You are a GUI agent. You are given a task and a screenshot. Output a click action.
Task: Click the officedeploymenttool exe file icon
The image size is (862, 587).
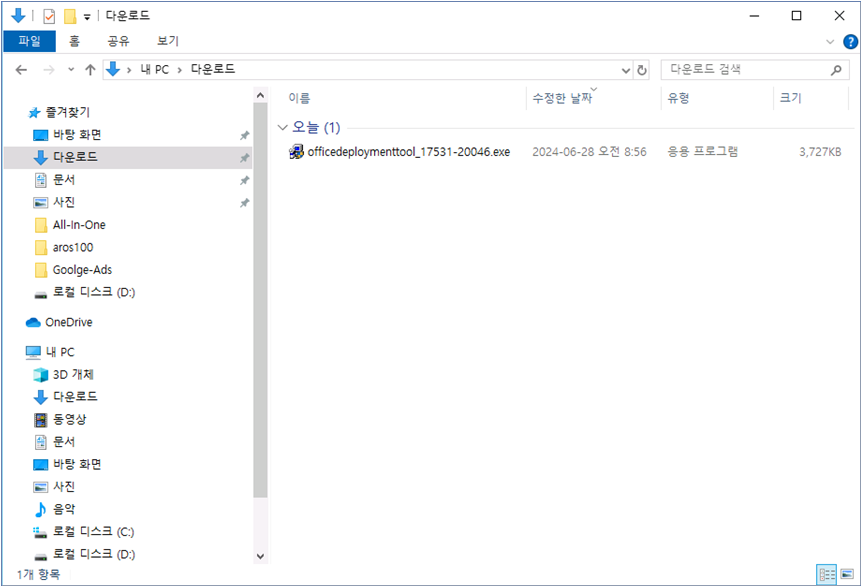(x=296, y=152)
